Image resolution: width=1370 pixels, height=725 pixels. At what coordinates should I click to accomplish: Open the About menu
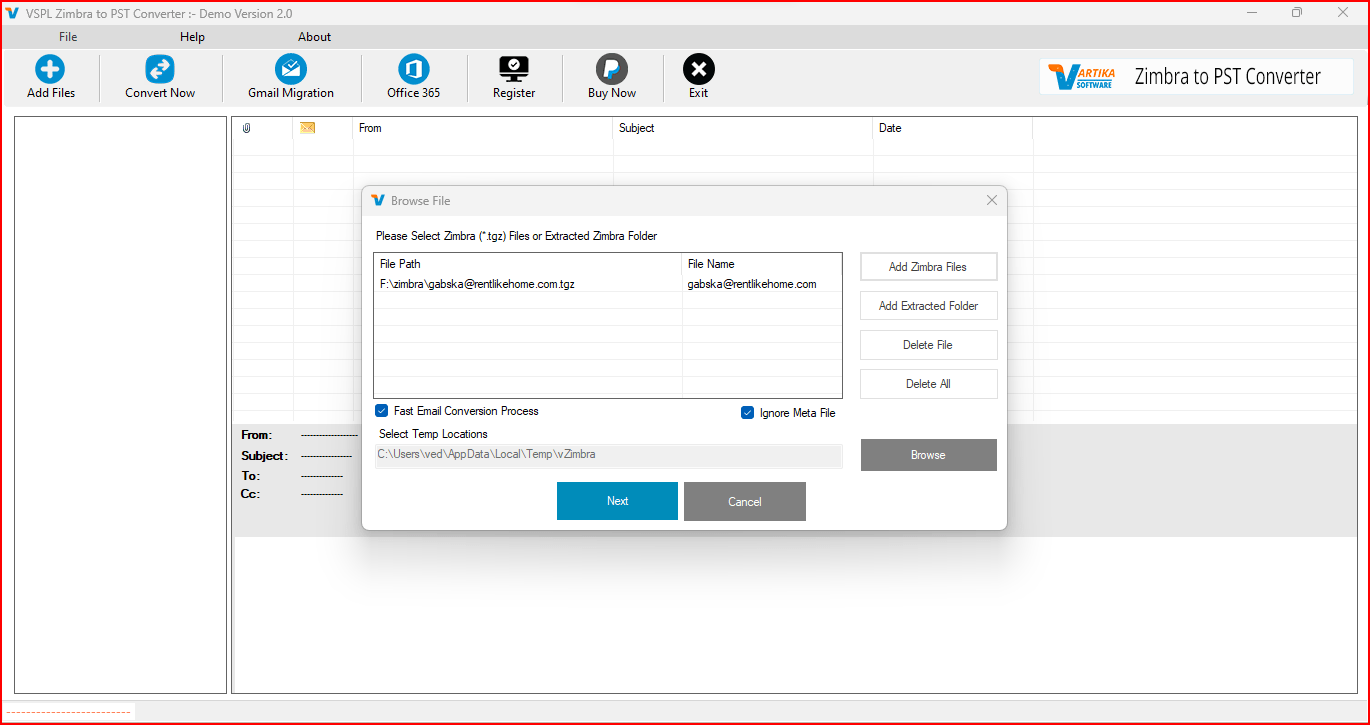(314, 37)
